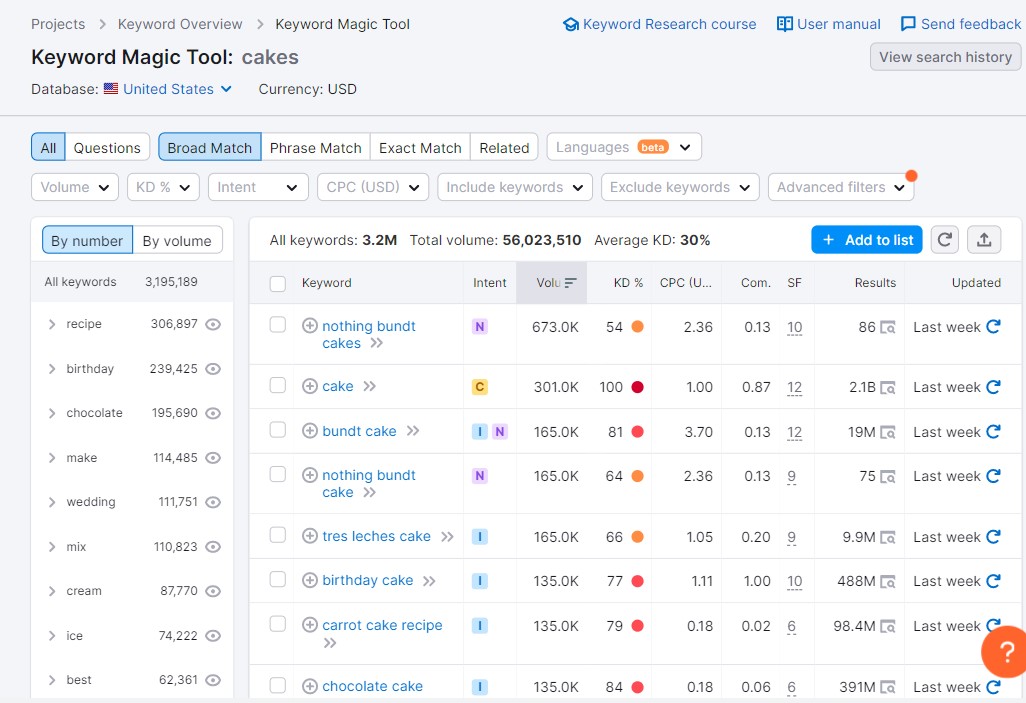Click the plus icon next to tres leches cake
This screenshot has height=703, width=1026.
click(310, 536)
